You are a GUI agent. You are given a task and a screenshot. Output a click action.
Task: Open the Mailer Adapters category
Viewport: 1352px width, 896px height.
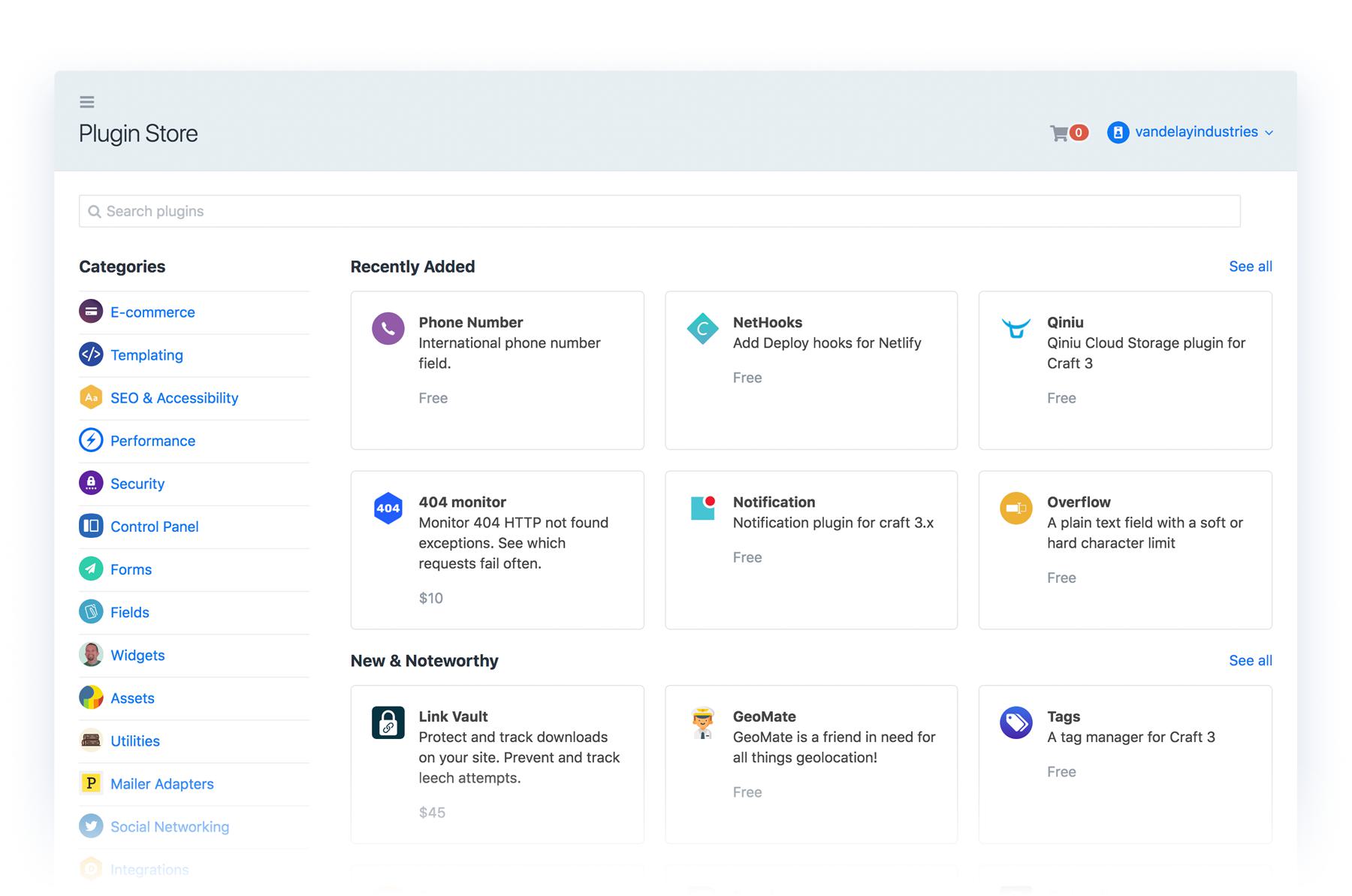(x=162, y=784)
